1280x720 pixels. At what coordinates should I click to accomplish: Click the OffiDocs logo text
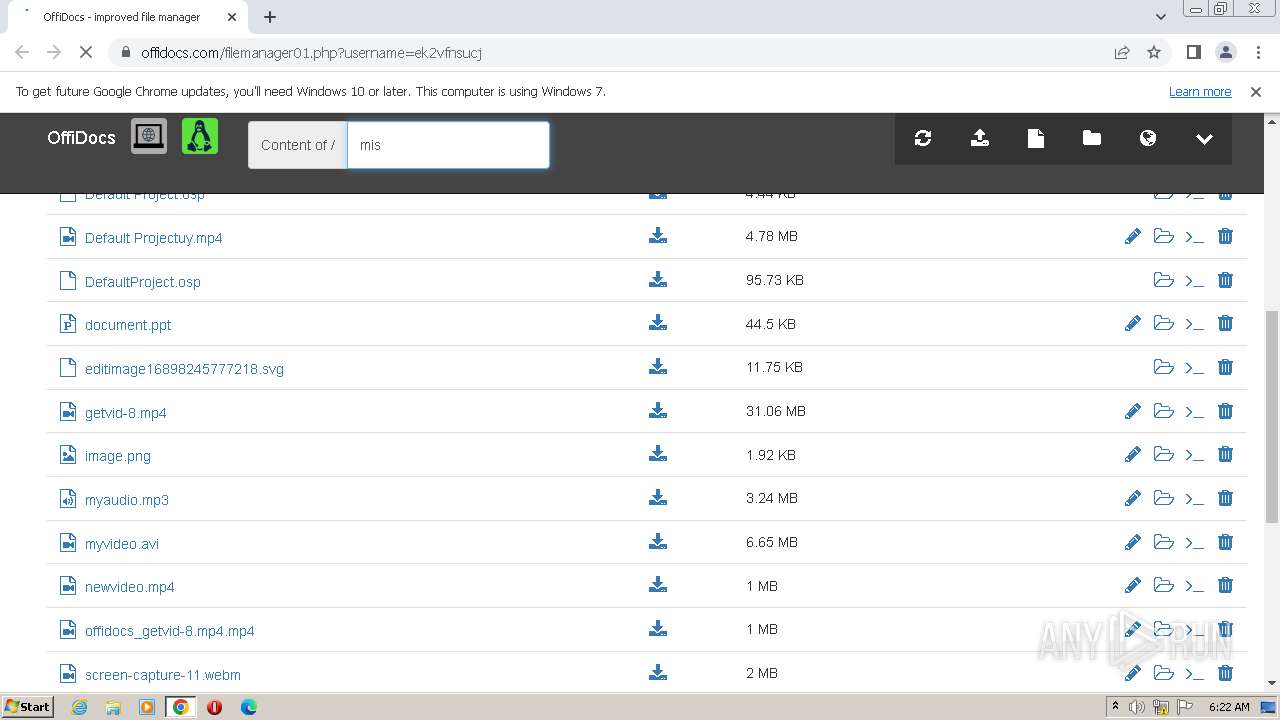tap(81, 138)
